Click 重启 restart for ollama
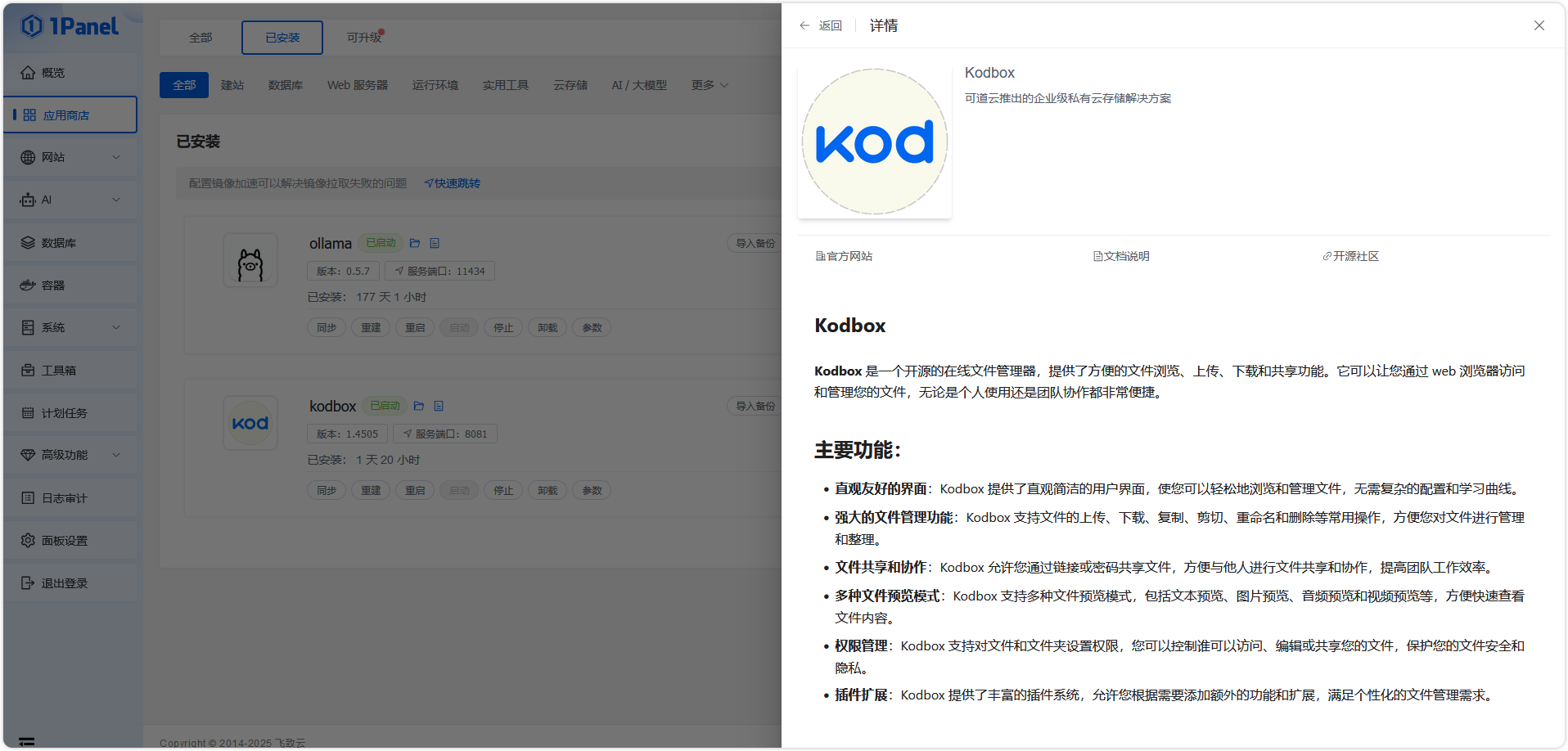This screenshot has height=751, width=1568. pos(415,327)
